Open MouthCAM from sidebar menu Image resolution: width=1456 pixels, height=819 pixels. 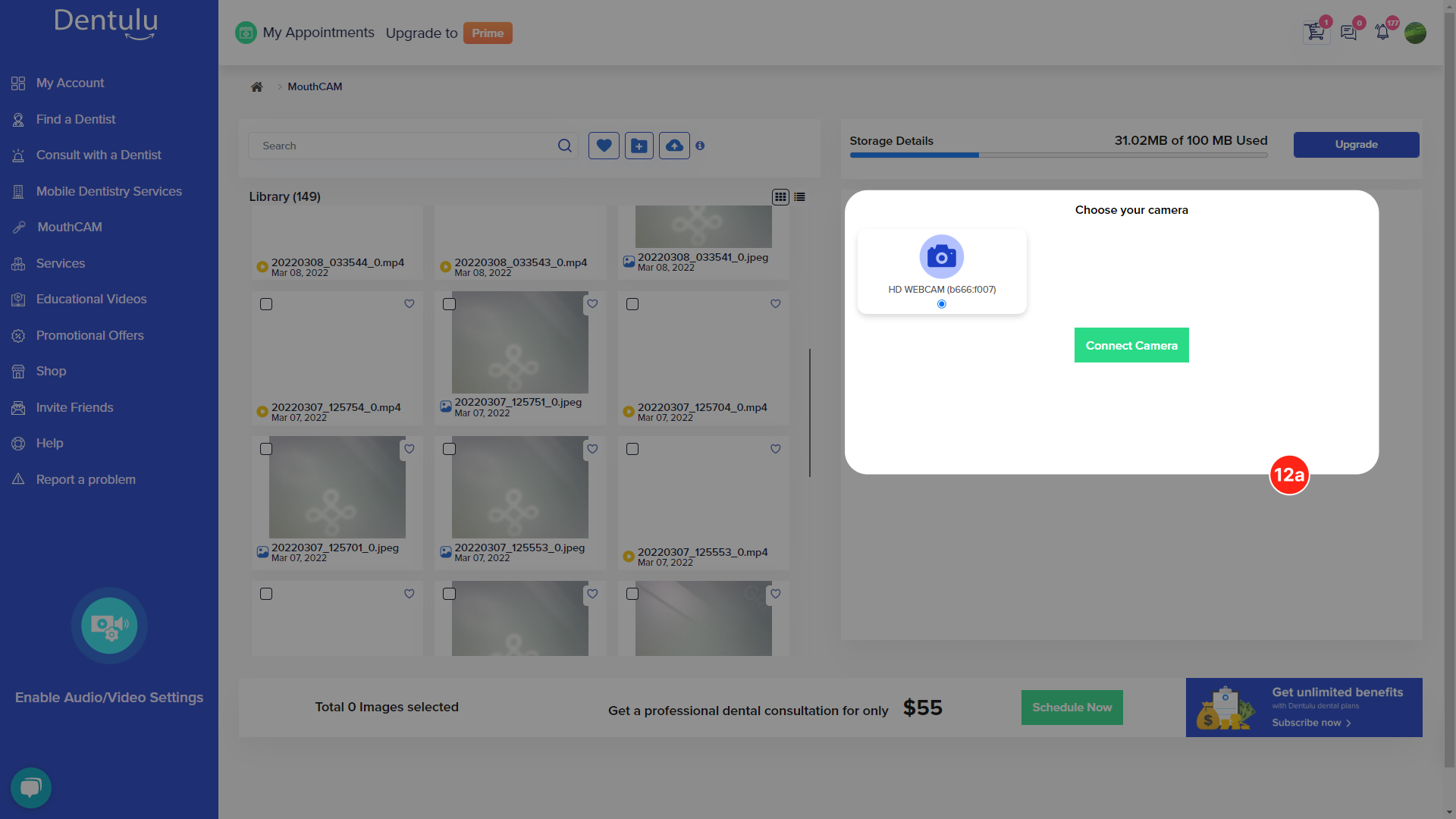coord(69,227)
